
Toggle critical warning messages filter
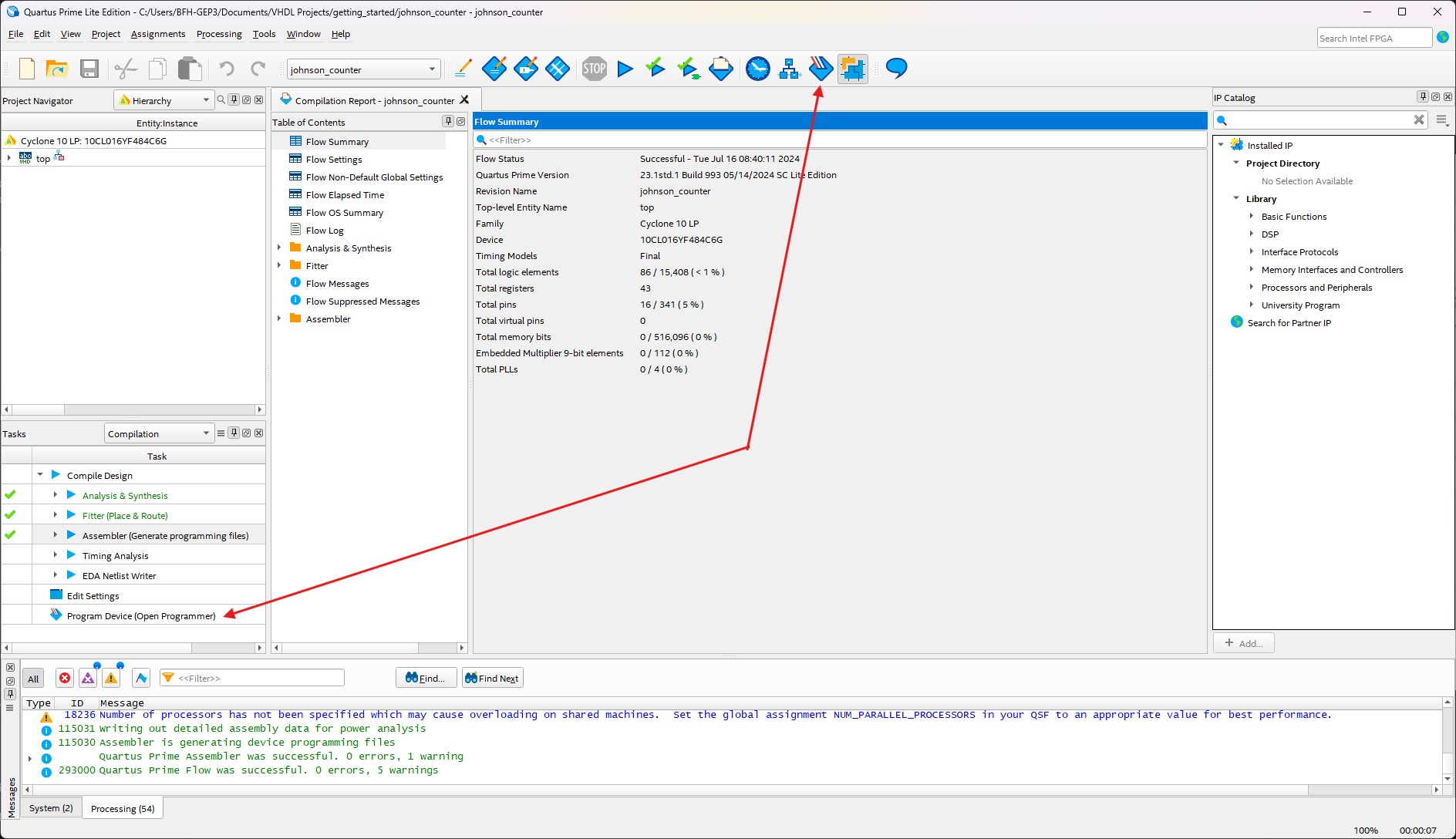[x=88, y=678]
